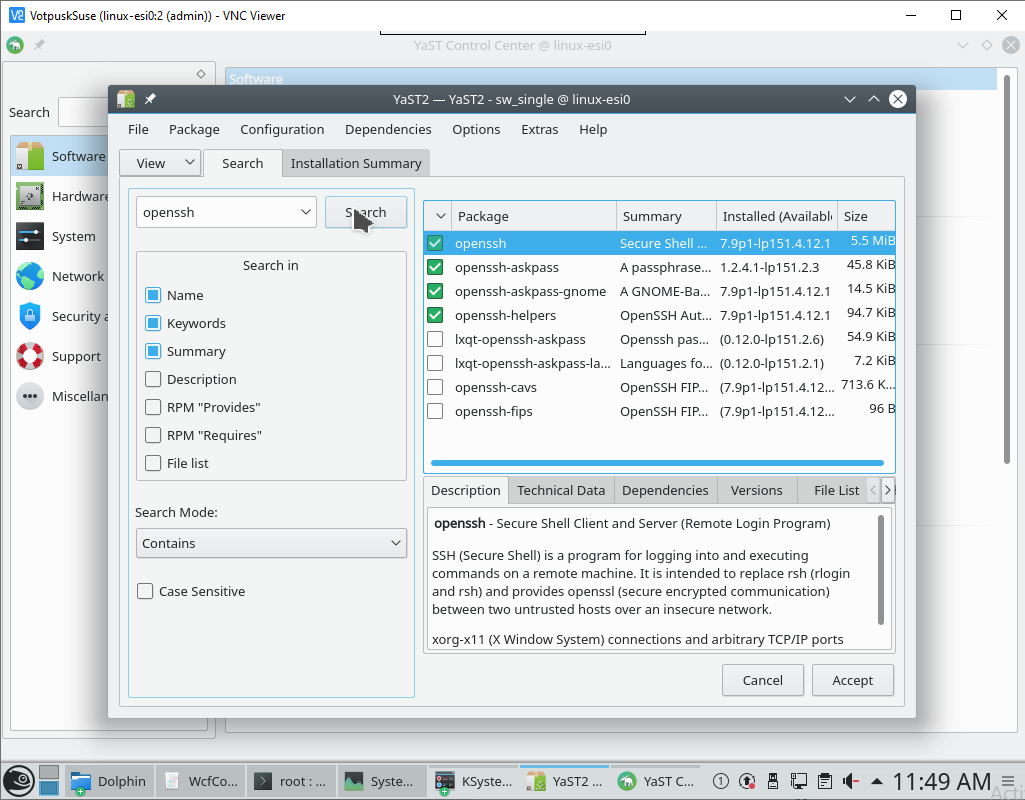The height and width of the screenshot is (800, 1025).
Task: Switch to the root terminal taskbar entry
Action: coord(291,781)
